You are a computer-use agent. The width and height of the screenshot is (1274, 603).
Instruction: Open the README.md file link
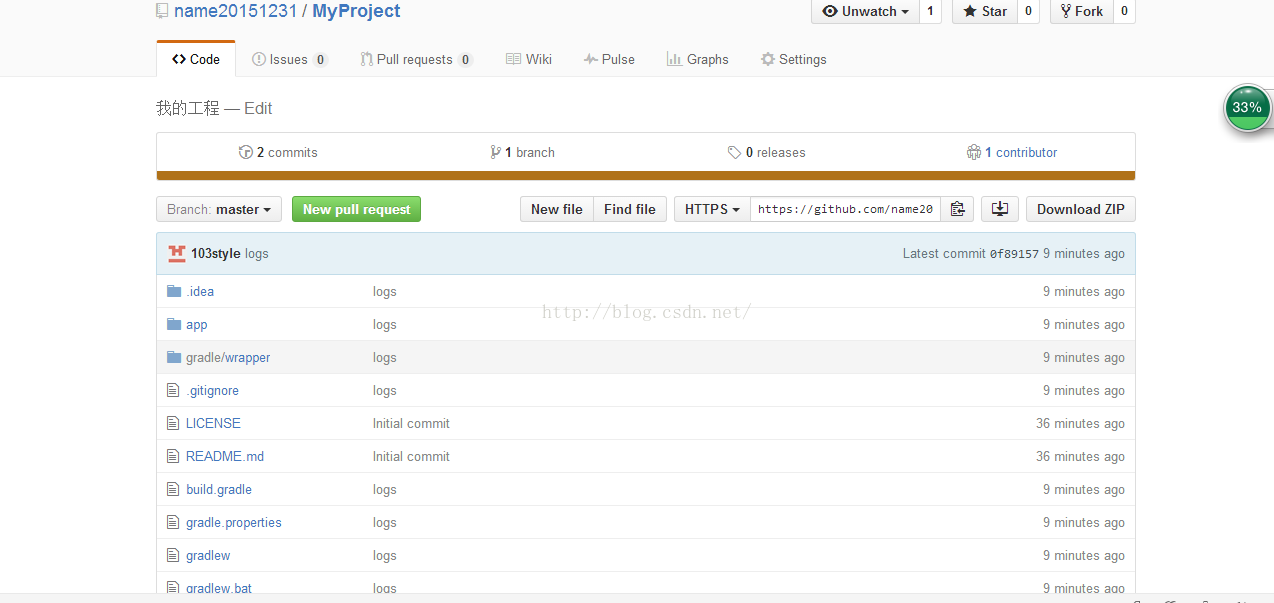[x=225, y=456]
